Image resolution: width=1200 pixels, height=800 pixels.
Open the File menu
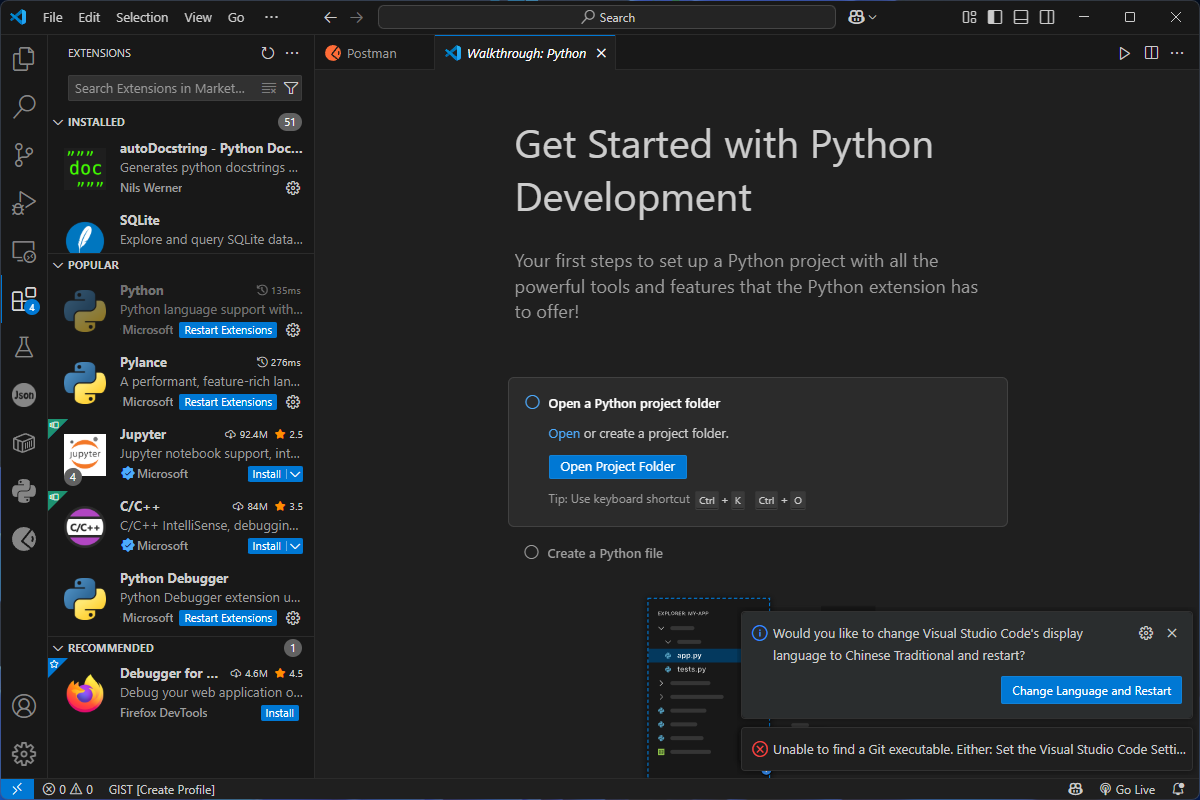[x=53, y=17]
